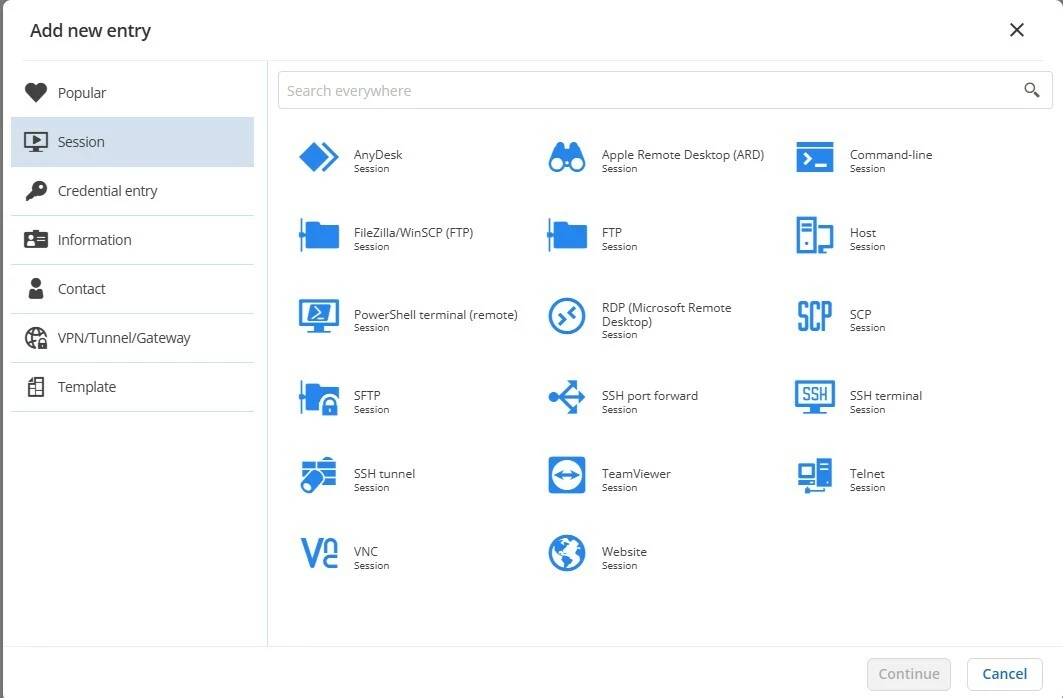The width and height of the screenshot is (1063, 698).
Task: Click the Continue button
Action: (x=908, y=674)
